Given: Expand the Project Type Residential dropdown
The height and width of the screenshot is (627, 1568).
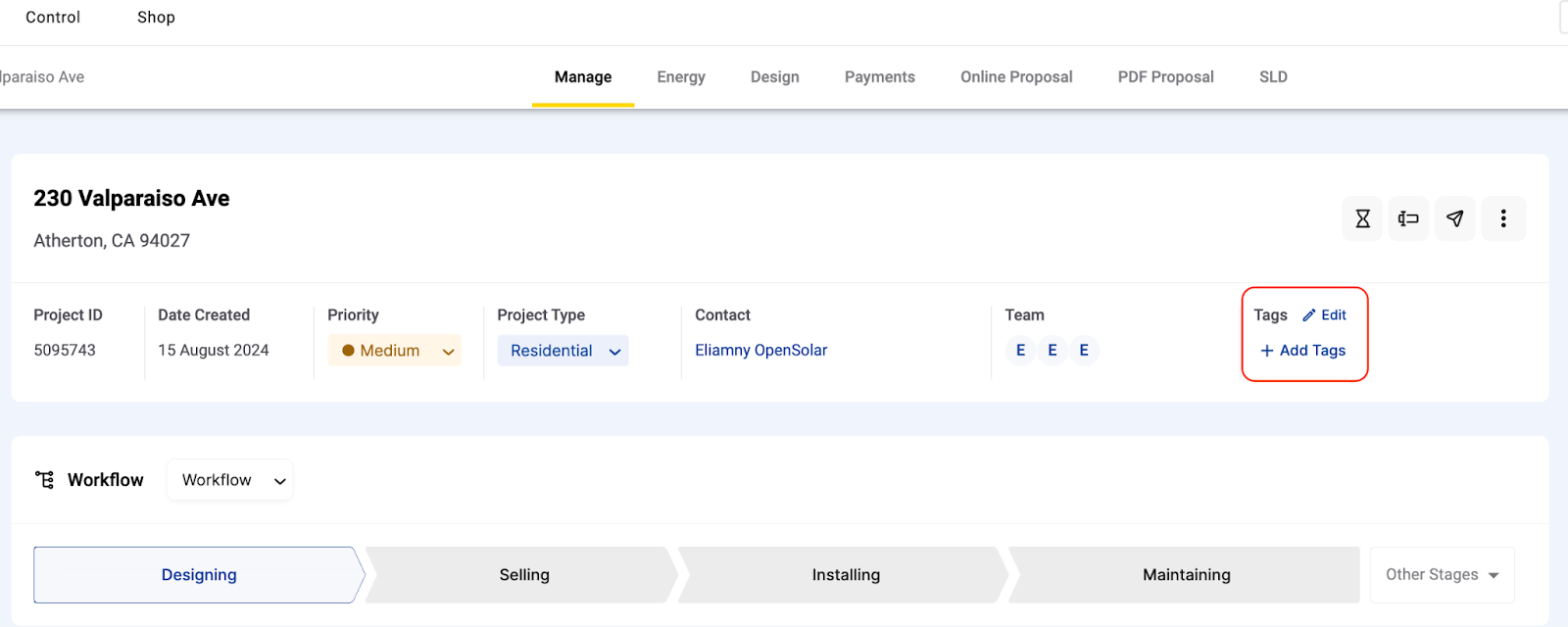Looking at the screenshot, I should (x=563, y=351).
